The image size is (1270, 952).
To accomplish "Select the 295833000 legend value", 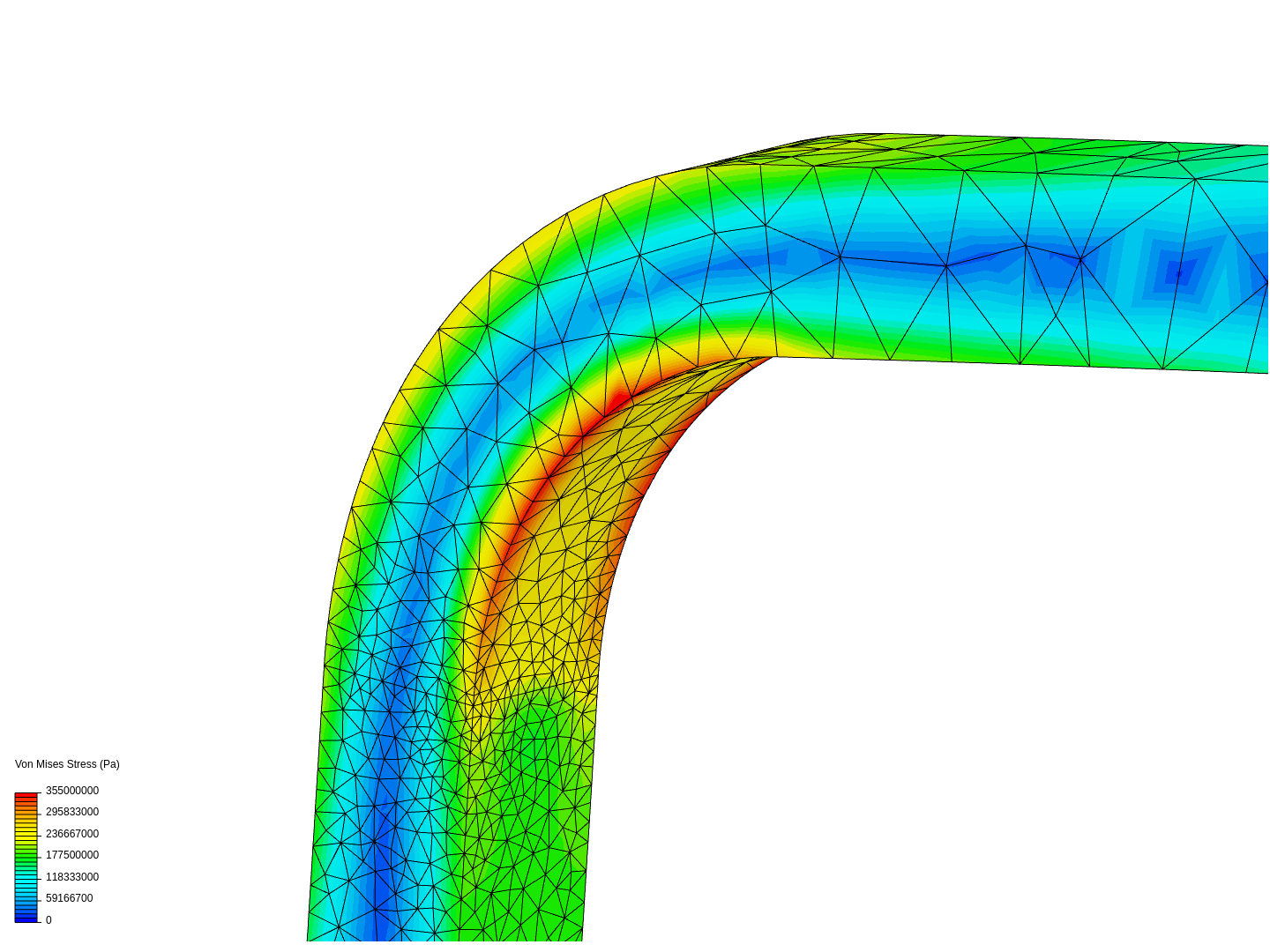I will (x=72, y=812).
